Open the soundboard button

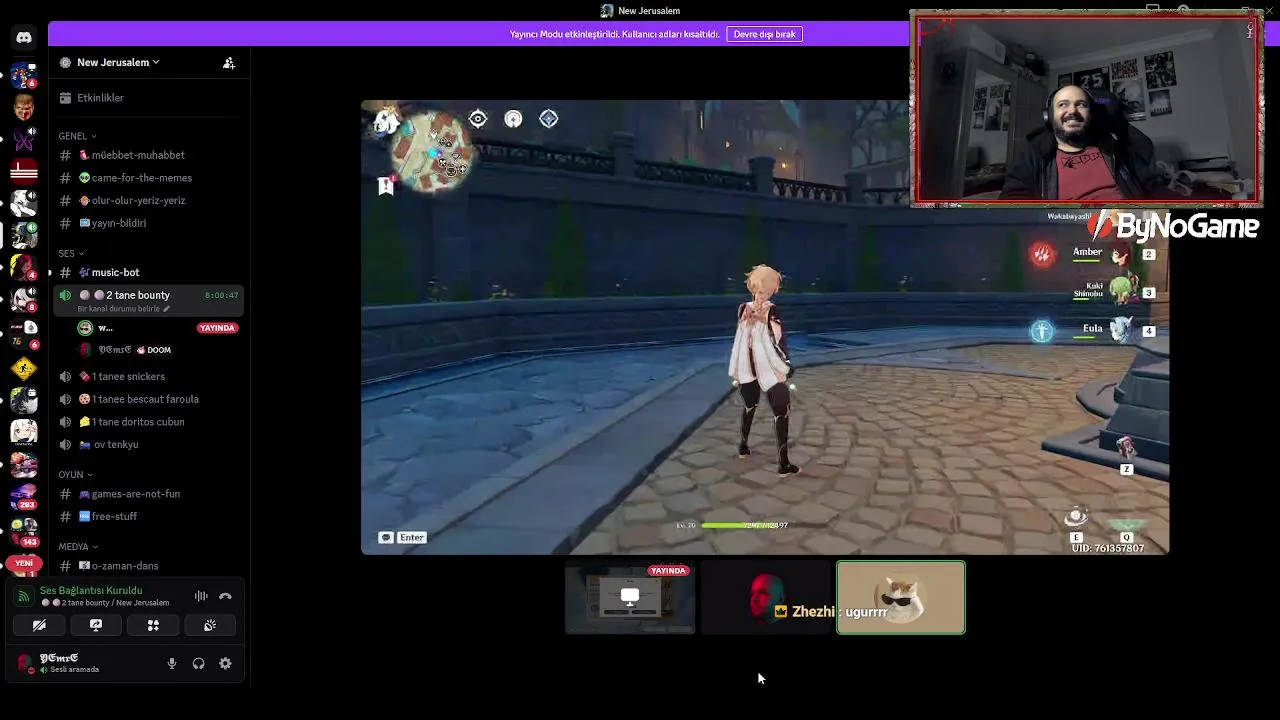[x=210, y=625]
